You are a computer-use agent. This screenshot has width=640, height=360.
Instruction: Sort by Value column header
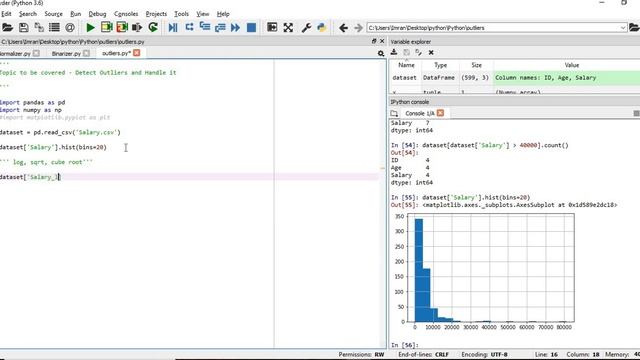[571, 65]
